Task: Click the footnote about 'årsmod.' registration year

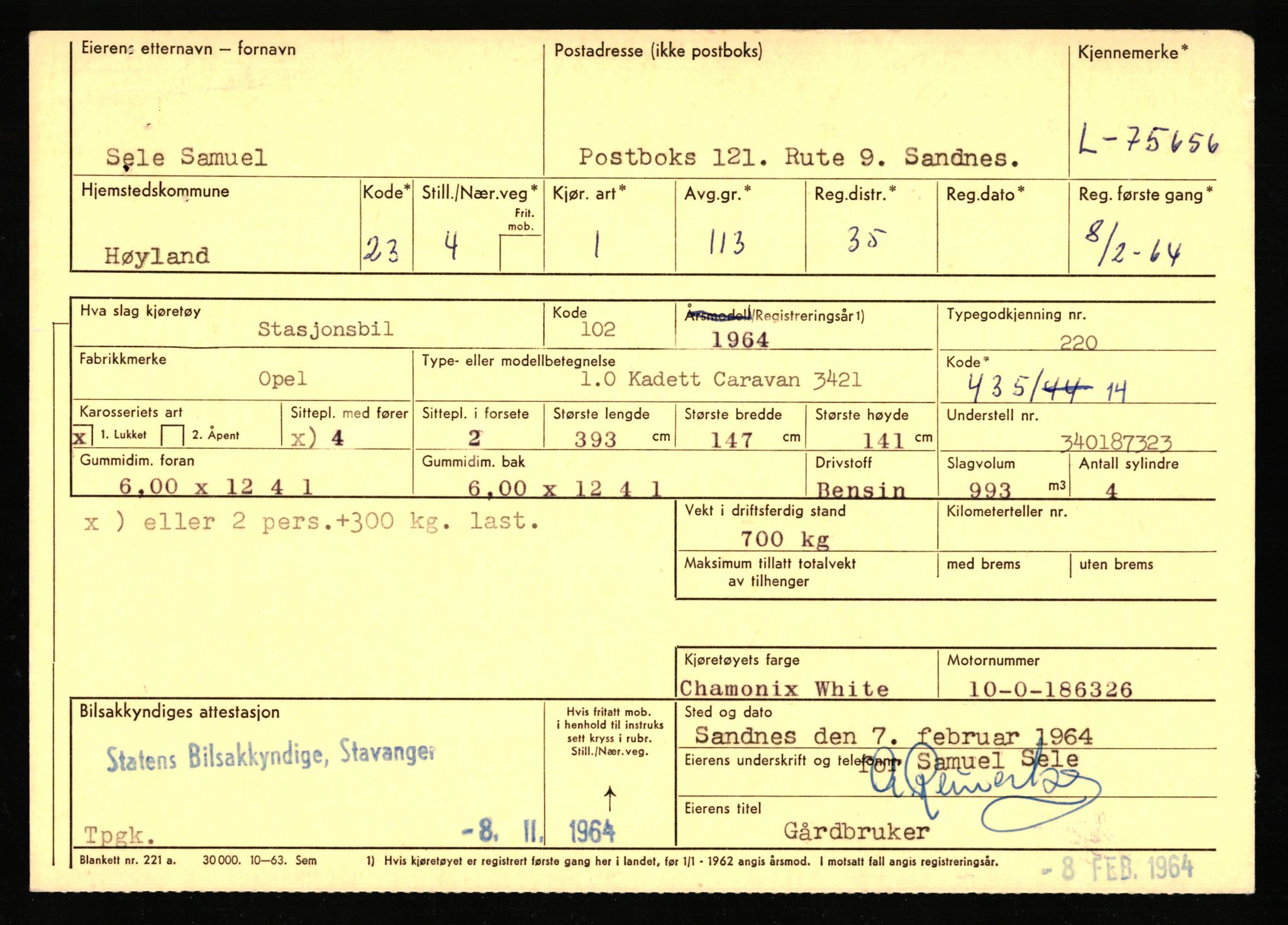Action: (x=681, y=861)
